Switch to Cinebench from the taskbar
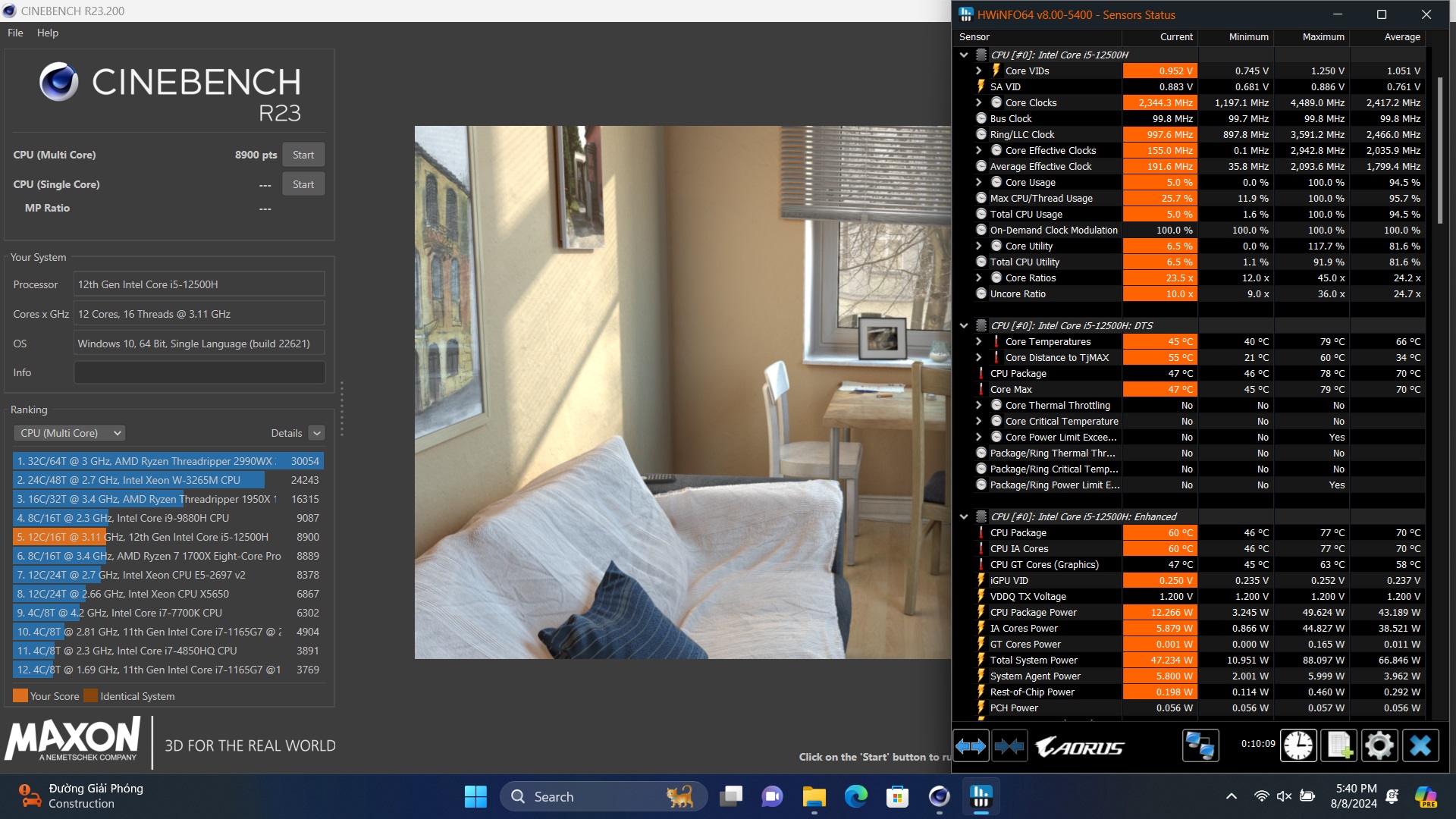This screenshot has height=819, width=1456. (x=939, y=796)
